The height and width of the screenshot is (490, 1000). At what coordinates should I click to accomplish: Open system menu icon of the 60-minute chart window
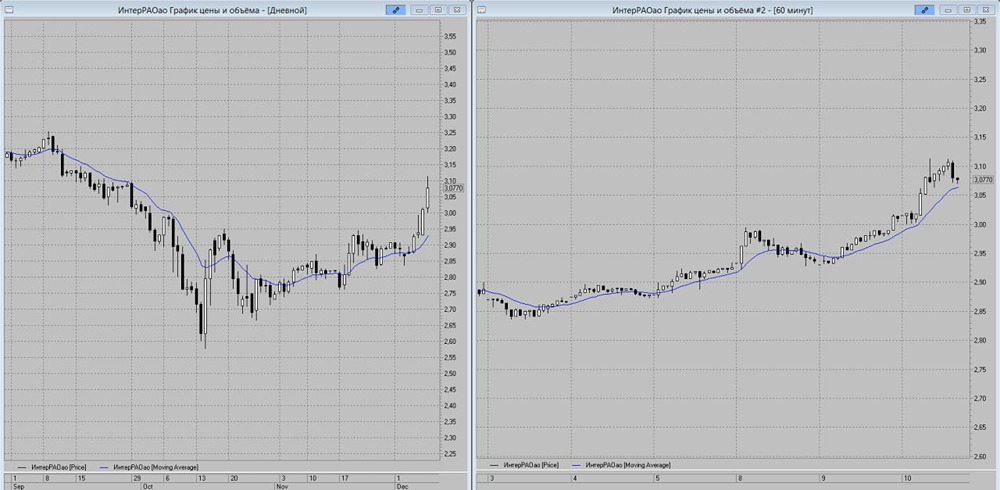482,10
